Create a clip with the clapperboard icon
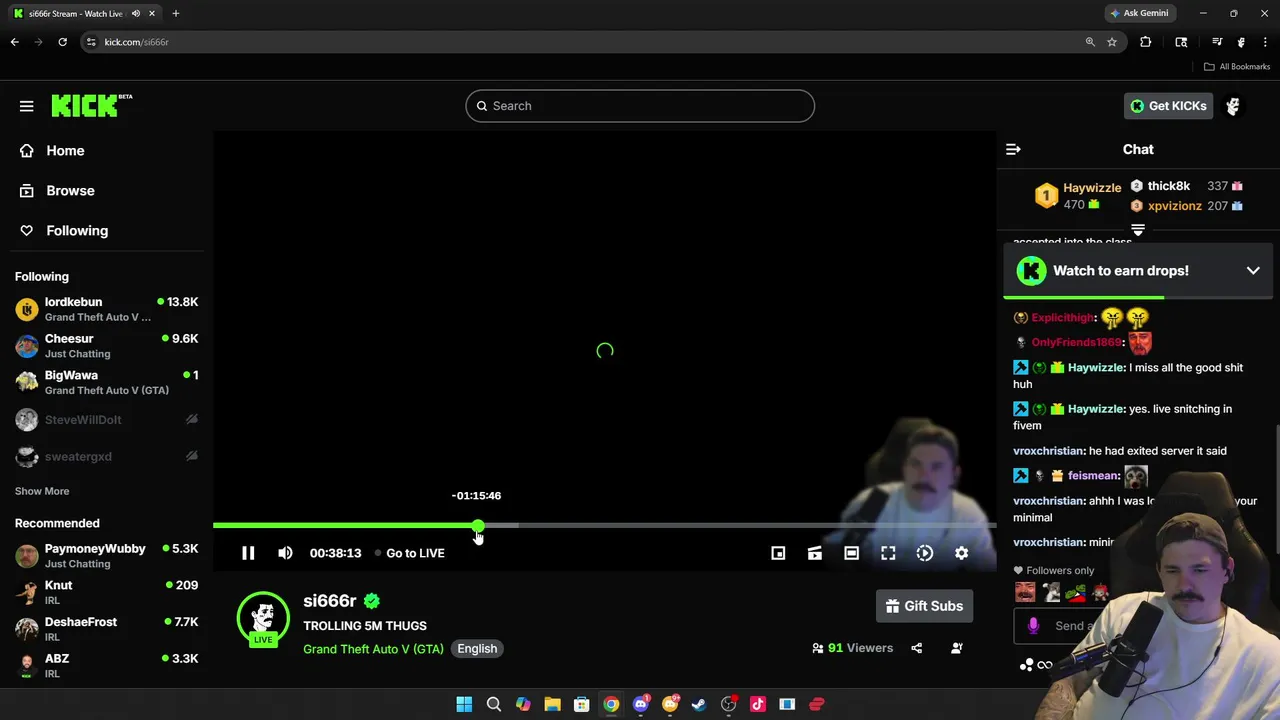 (815, 553)
